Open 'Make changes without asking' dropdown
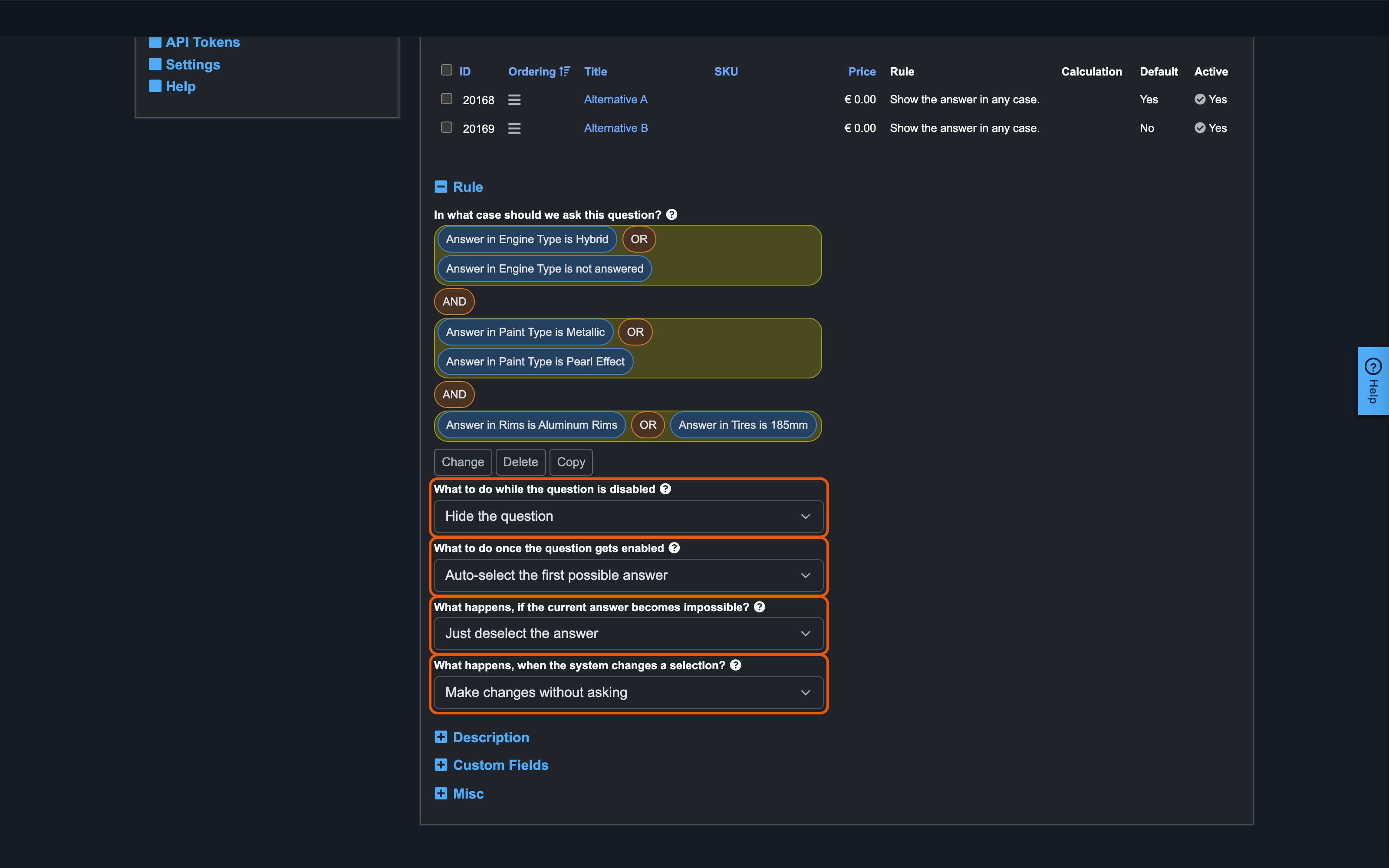 click(x=629, y=692)
